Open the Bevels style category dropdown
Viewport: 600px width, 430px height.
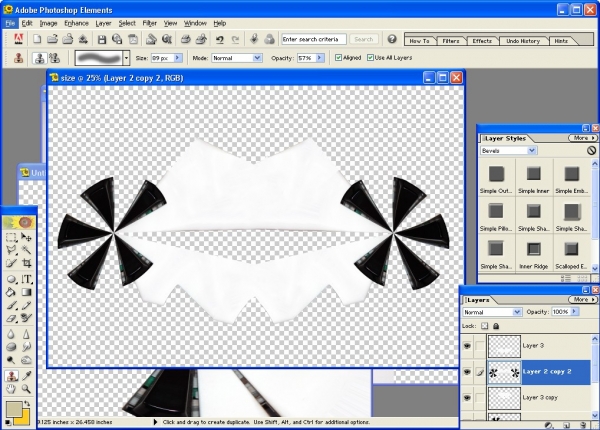click(509, 151)
